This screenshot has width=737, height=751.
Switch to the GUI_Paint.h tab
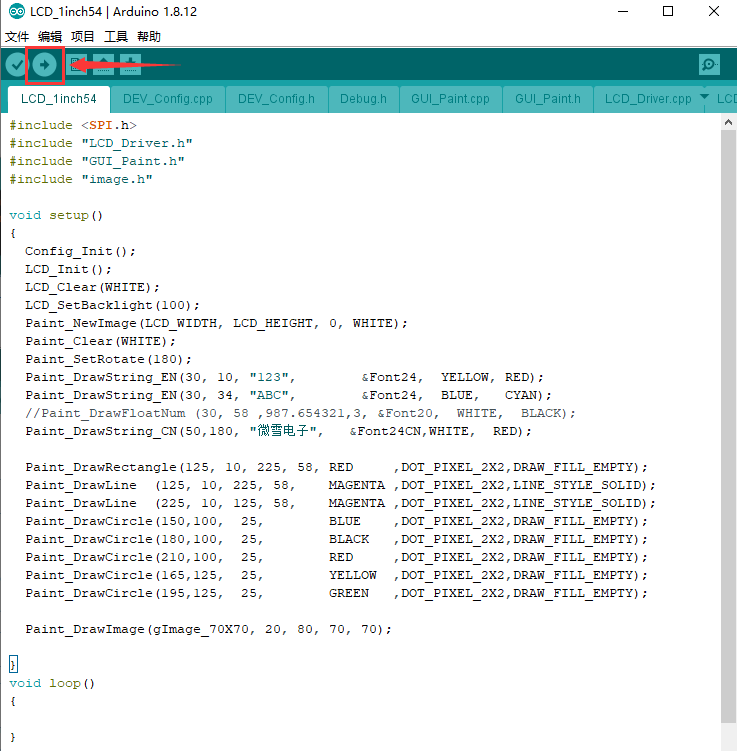(548, 99)
